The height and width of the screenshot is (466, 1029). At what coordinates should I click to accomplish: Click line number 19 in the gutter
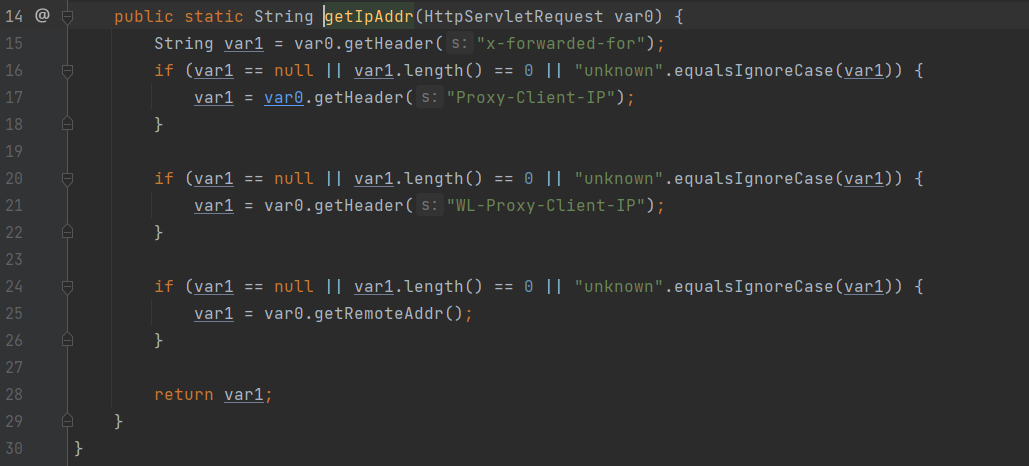tap(14, 152)
